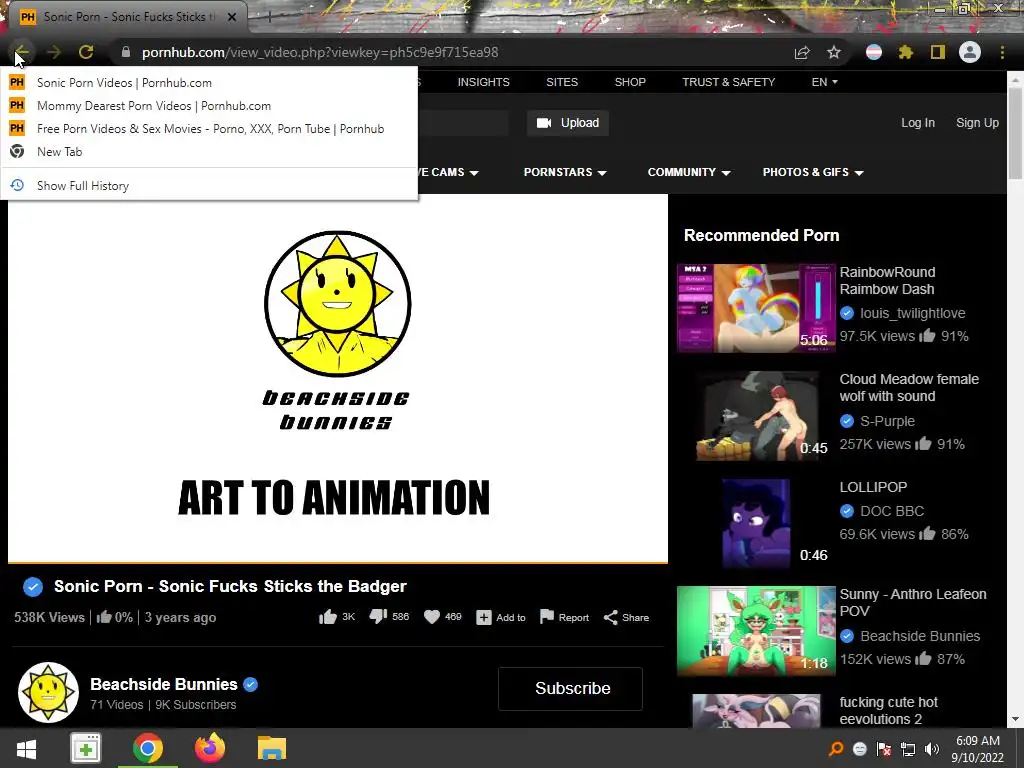The image size is (1024, 768).
Task: Select the first history entry in dropdown
Action: [x=209, y=83]
